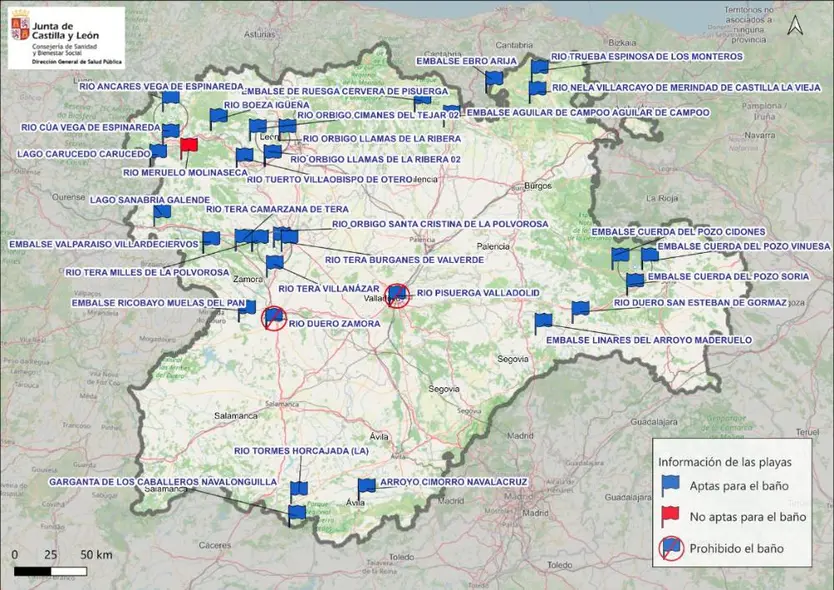The image size is (834, 590).
Task: Click the '50 km' scale bar label
Action: tap(96, 555)
